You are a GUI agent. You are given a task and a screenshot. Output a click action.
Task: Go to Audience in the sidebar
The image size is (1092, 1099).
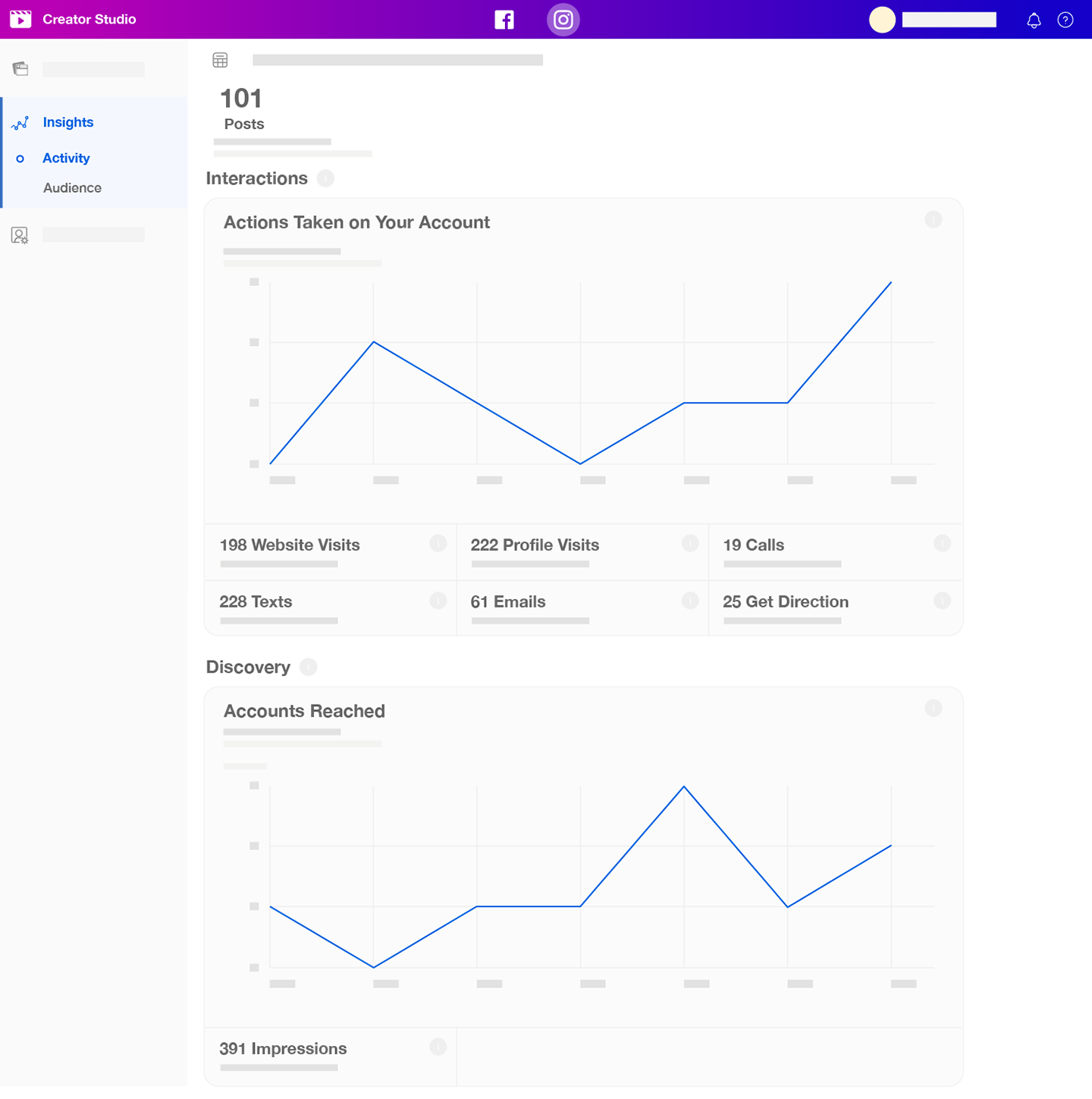(72, 187)
